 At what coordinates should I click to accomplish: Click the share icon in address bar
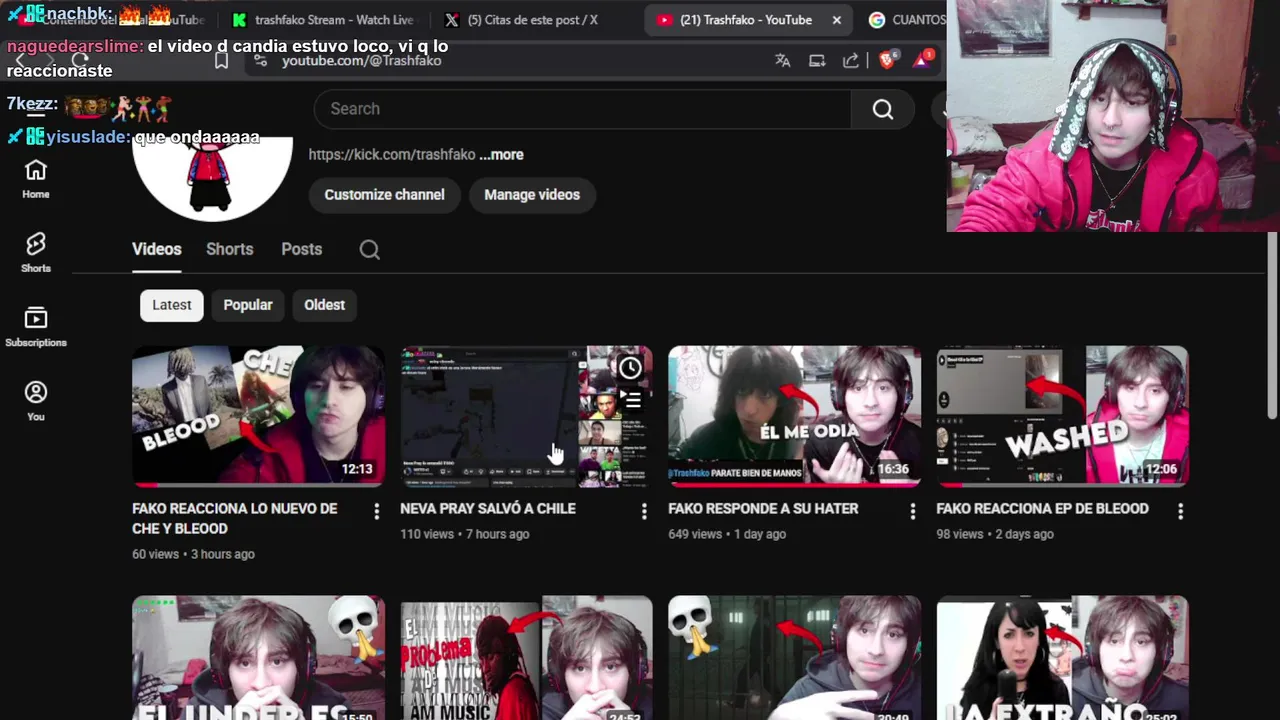[x=850, y=61]
